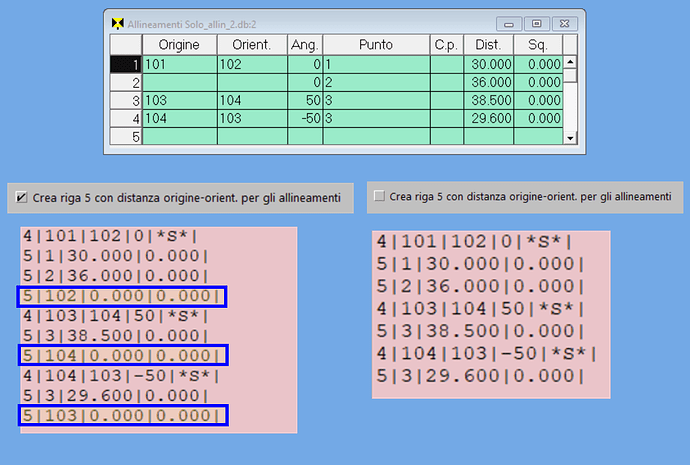Click table scrollbar up arrow

tap(570, 62)
